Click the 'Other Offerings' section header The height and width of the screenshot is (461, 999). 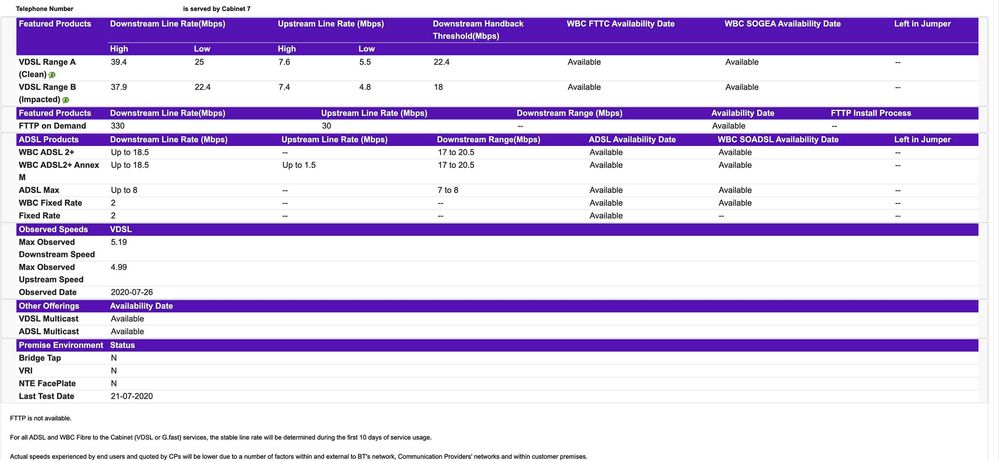(x=49, y=306)
